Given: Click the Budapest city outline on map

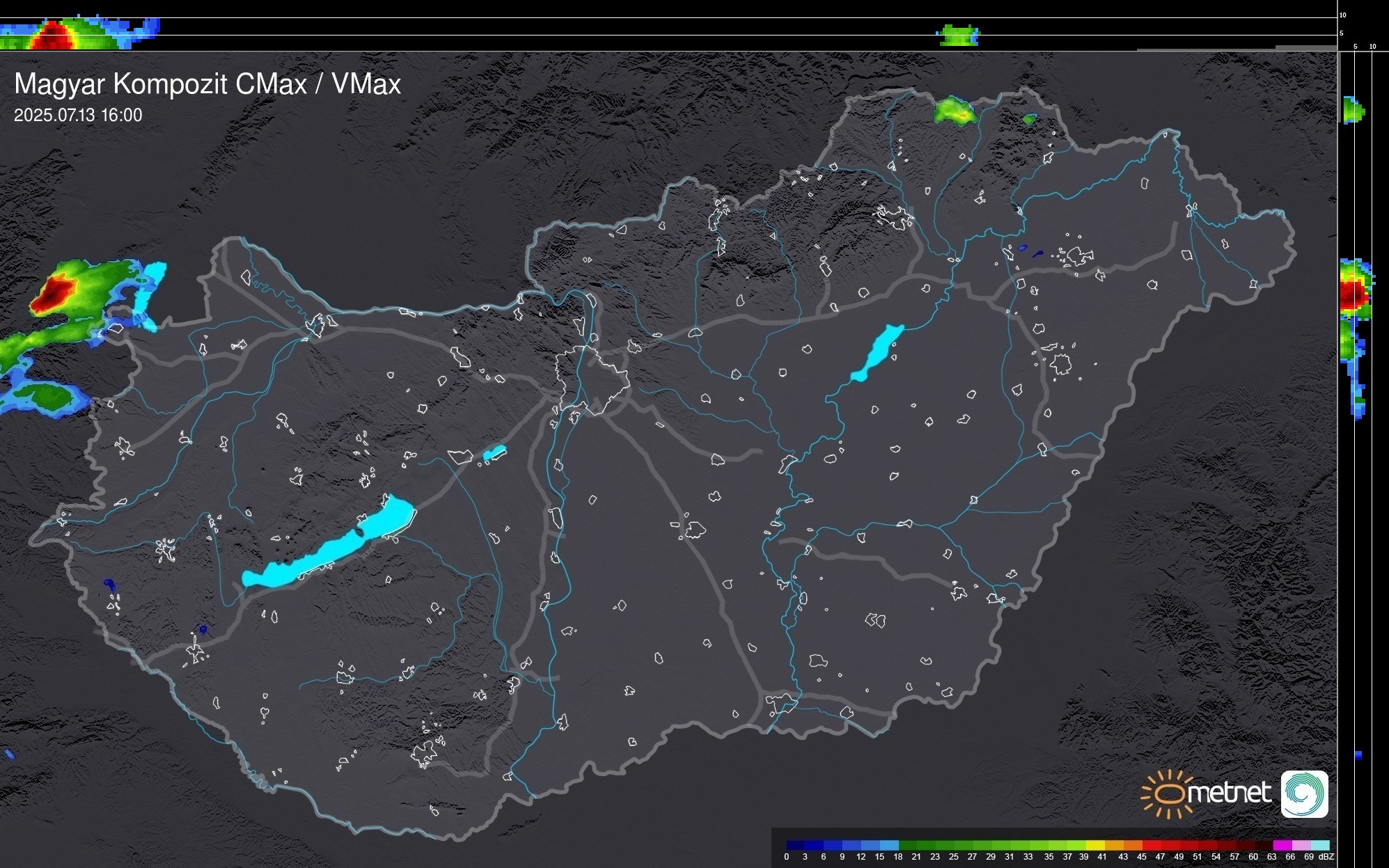Looking at the screenshot, I should pos(592,379).
